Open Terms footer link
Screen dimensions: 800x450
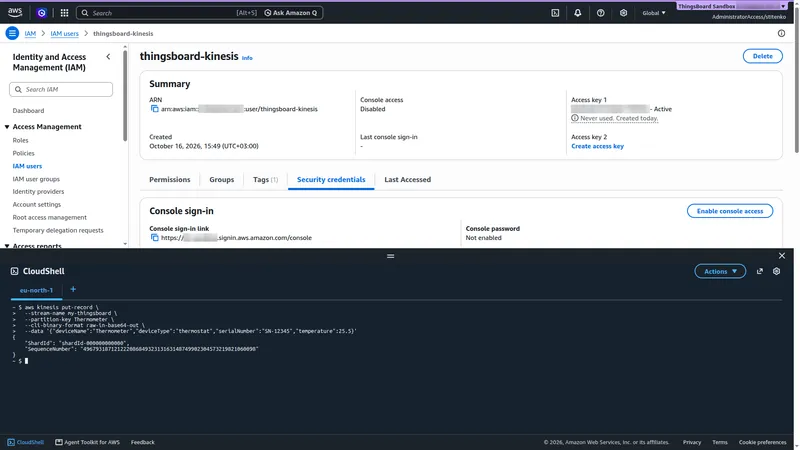pos(719,442)
